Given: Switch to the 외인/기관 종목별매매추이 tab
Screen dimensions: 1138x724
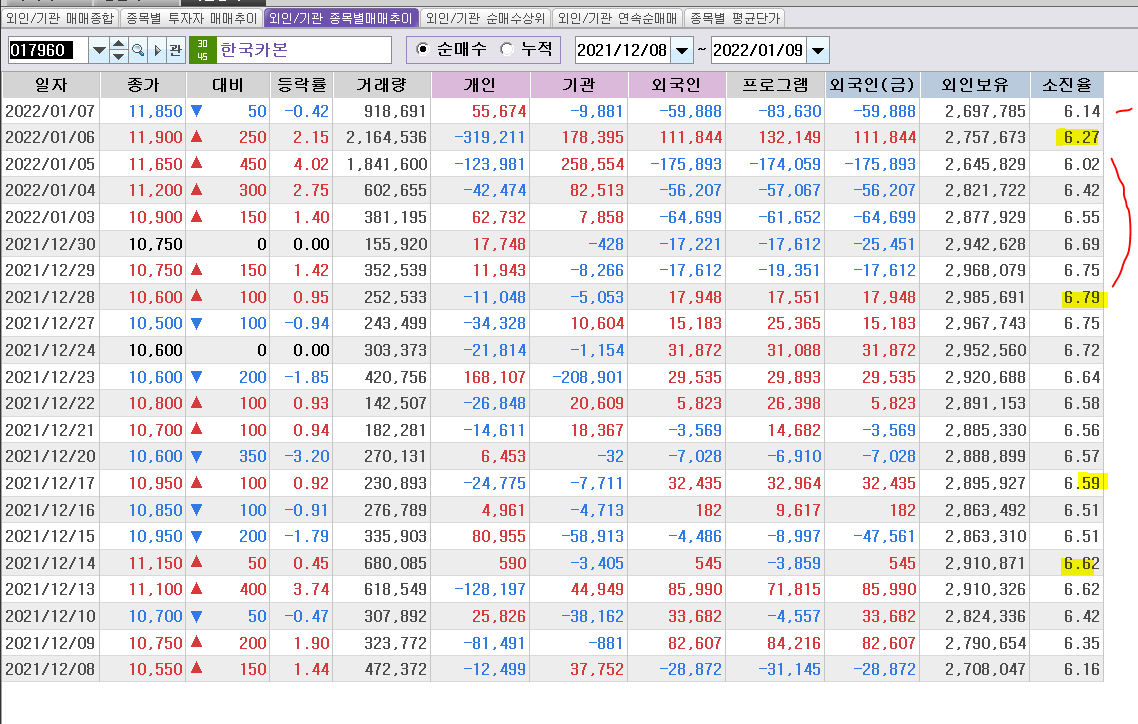Looking at the screenshot, I should [340, 18].
